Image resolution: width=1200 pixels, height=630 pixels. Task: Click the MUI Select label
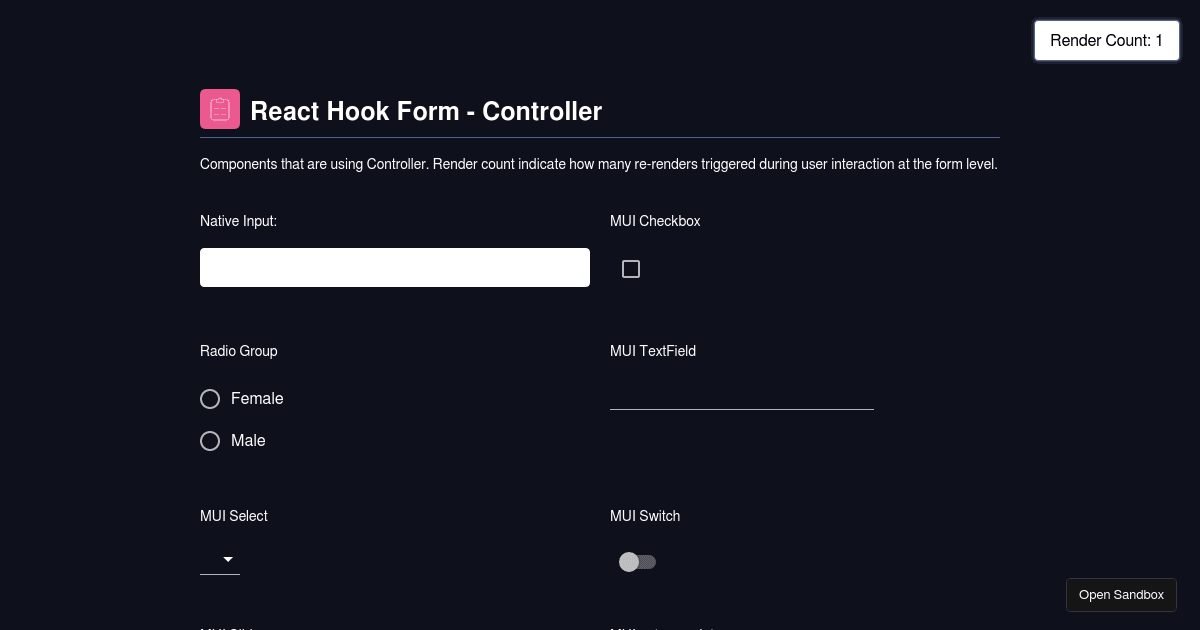pyautogui.click(x=233, y=515)
